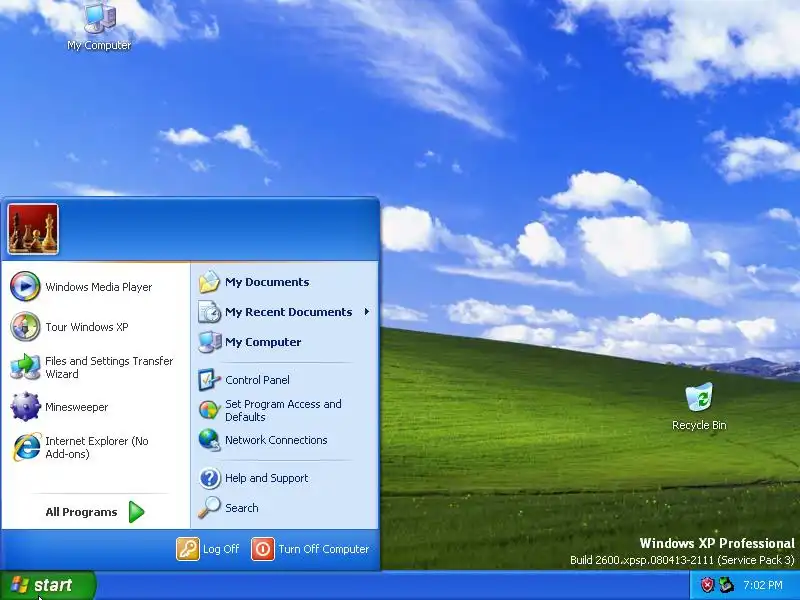Click the Log Off button label
The image size is (800, 600).
[221, 549]
